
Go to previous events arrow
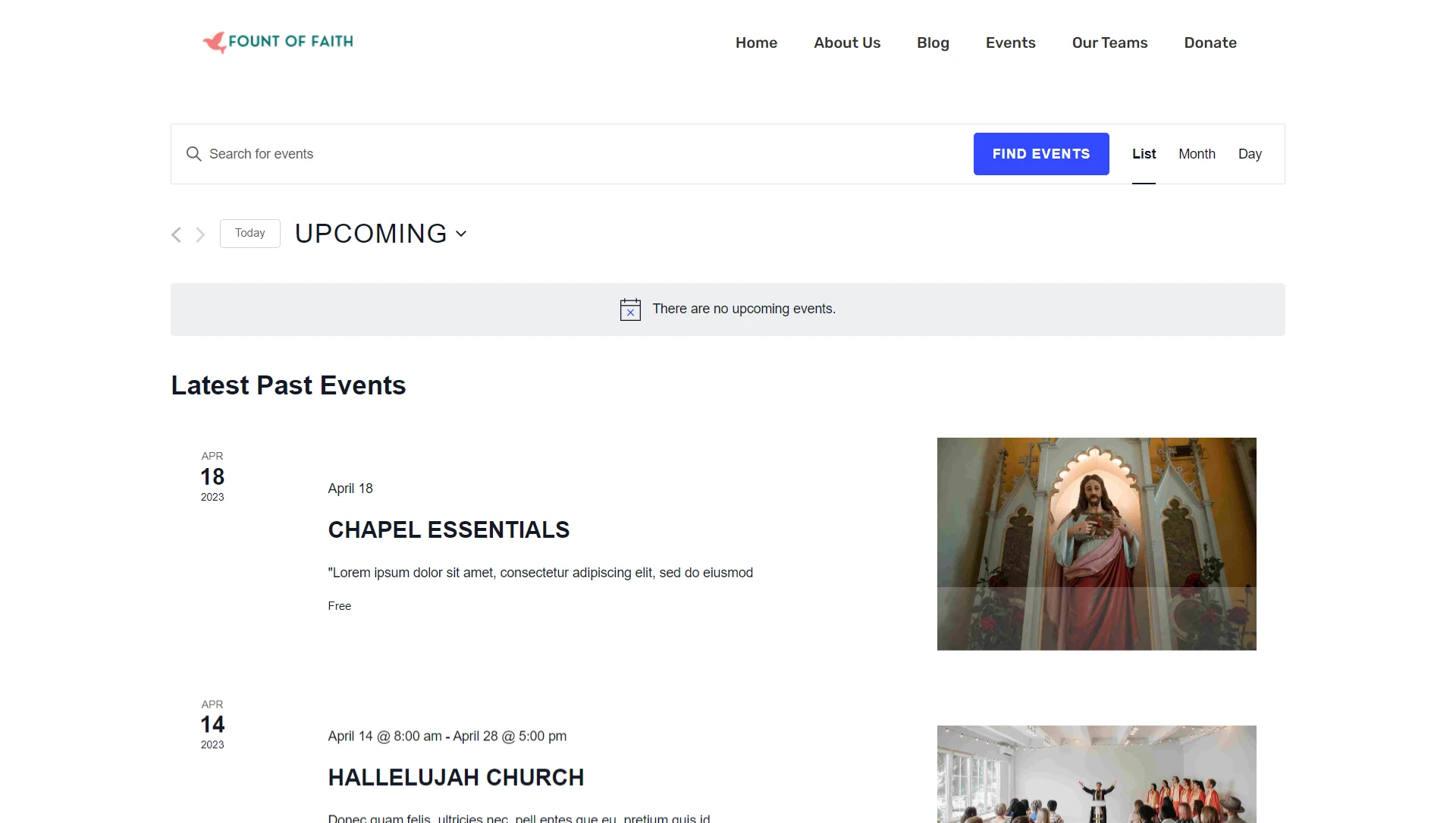pyautogui.click(x=176, y=234)
